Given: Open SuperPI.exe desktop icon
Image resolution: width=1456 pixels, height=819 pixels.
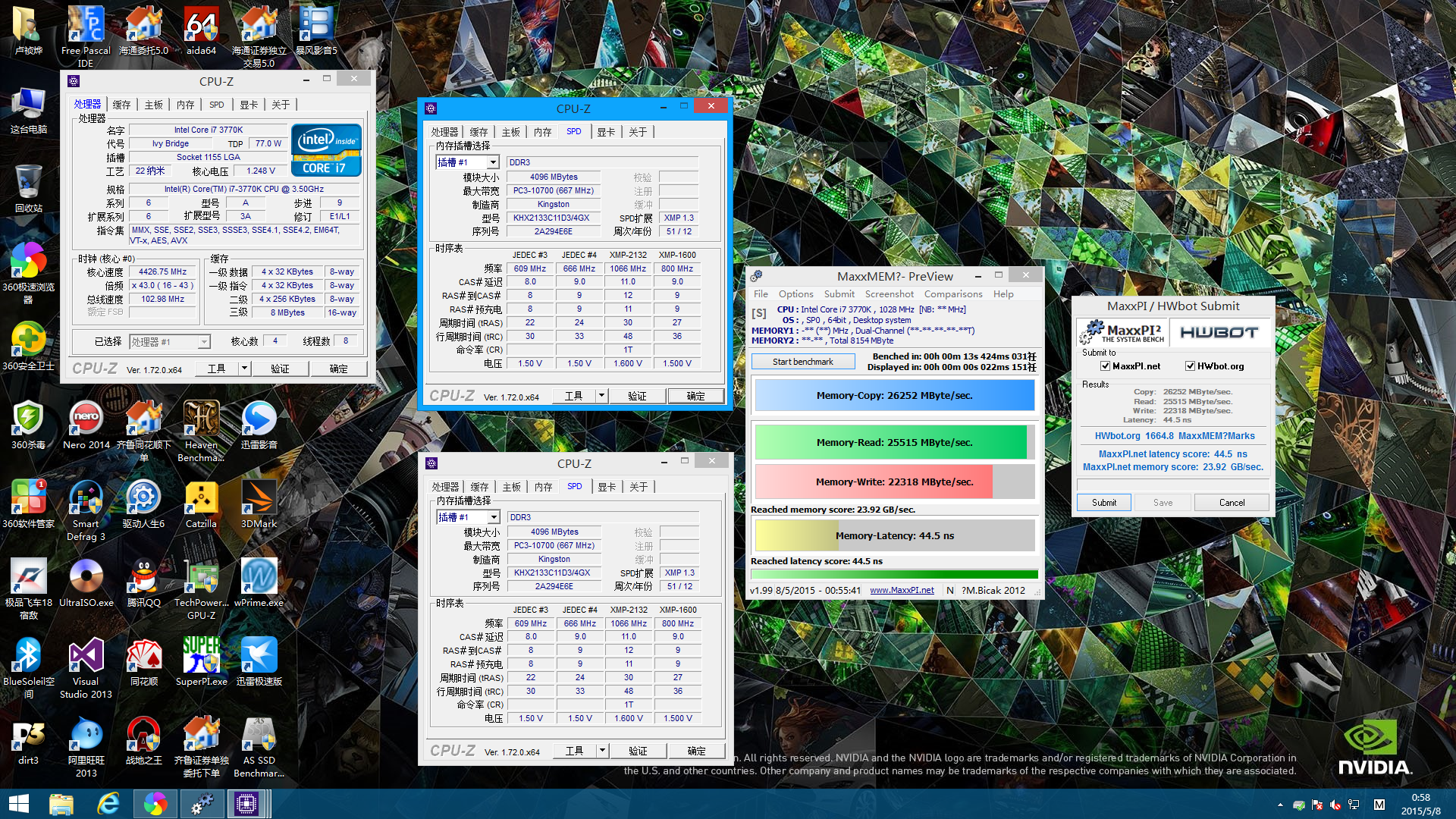Looking at the screenshot, I should tap(201, 661).
